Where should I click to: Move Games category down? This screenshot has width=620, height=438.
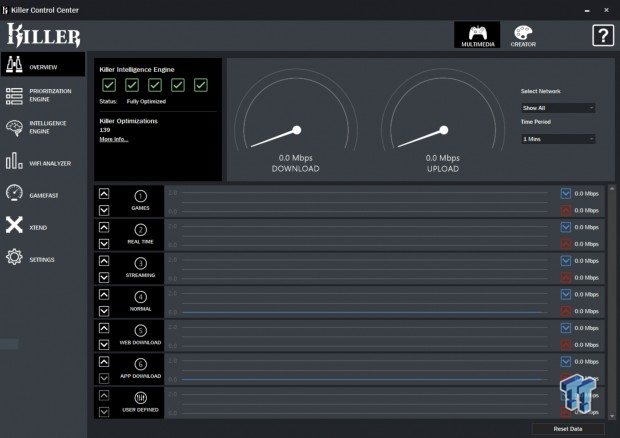(x=104, y=210)
